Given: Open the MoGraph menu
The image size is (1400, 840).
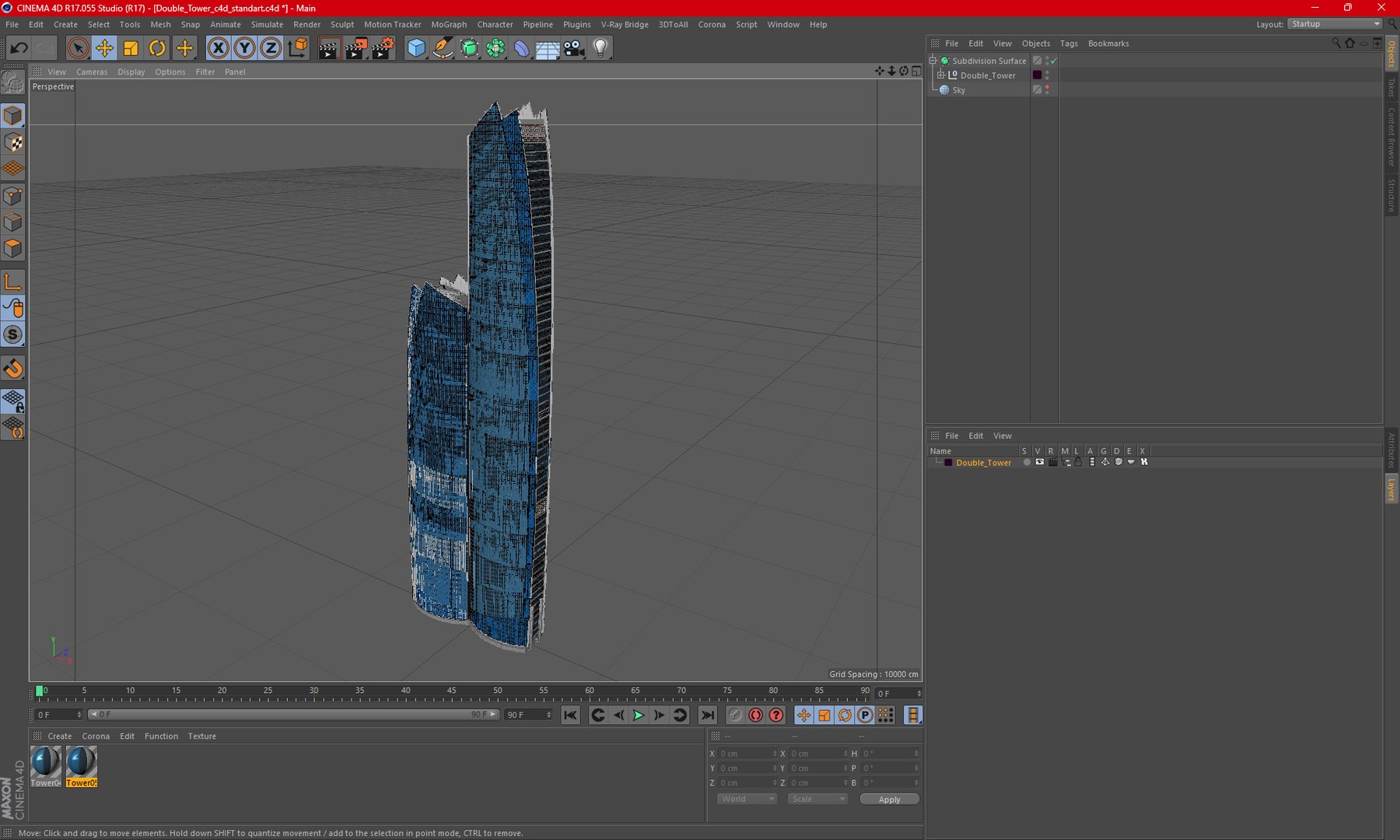Looking at the screenshot, I should (449, 24).
